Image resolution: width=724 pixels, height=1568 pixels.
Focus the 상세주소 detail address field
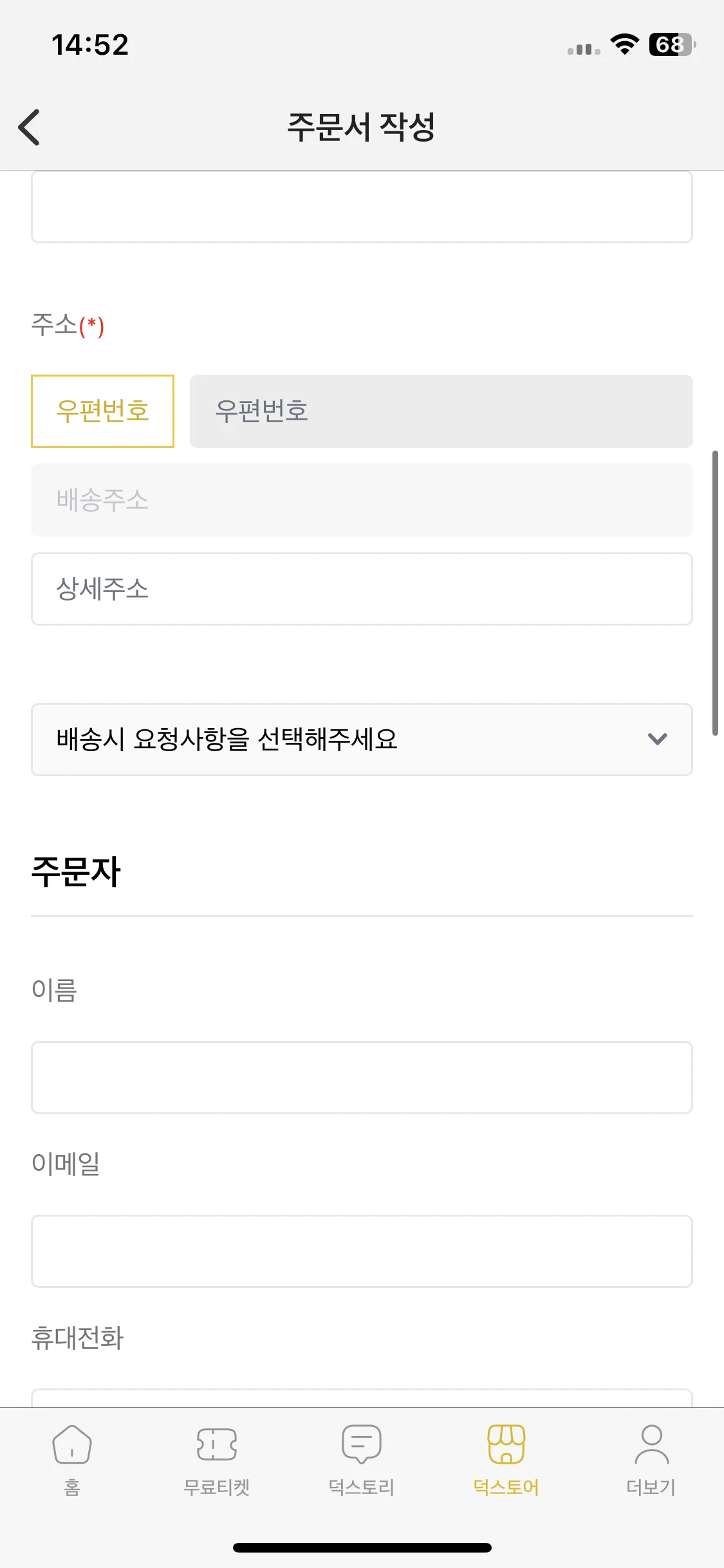click(x=362, y=589)
